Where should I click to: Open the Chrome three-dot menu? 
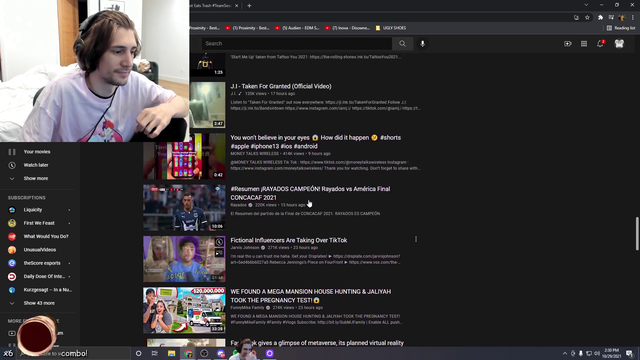(x=633, y=18)
